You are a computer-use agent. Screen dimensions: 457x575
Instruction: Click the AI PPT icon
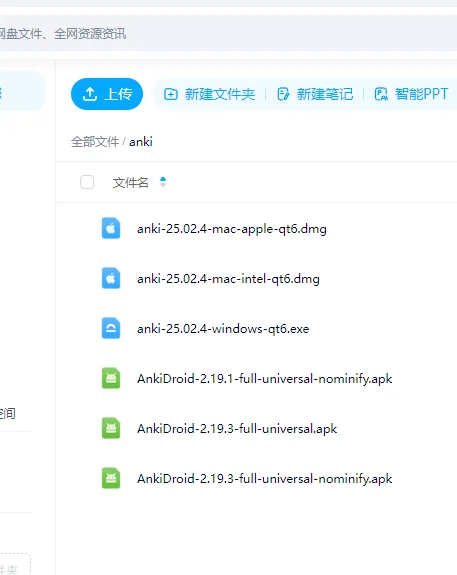(x=381, y=94)
